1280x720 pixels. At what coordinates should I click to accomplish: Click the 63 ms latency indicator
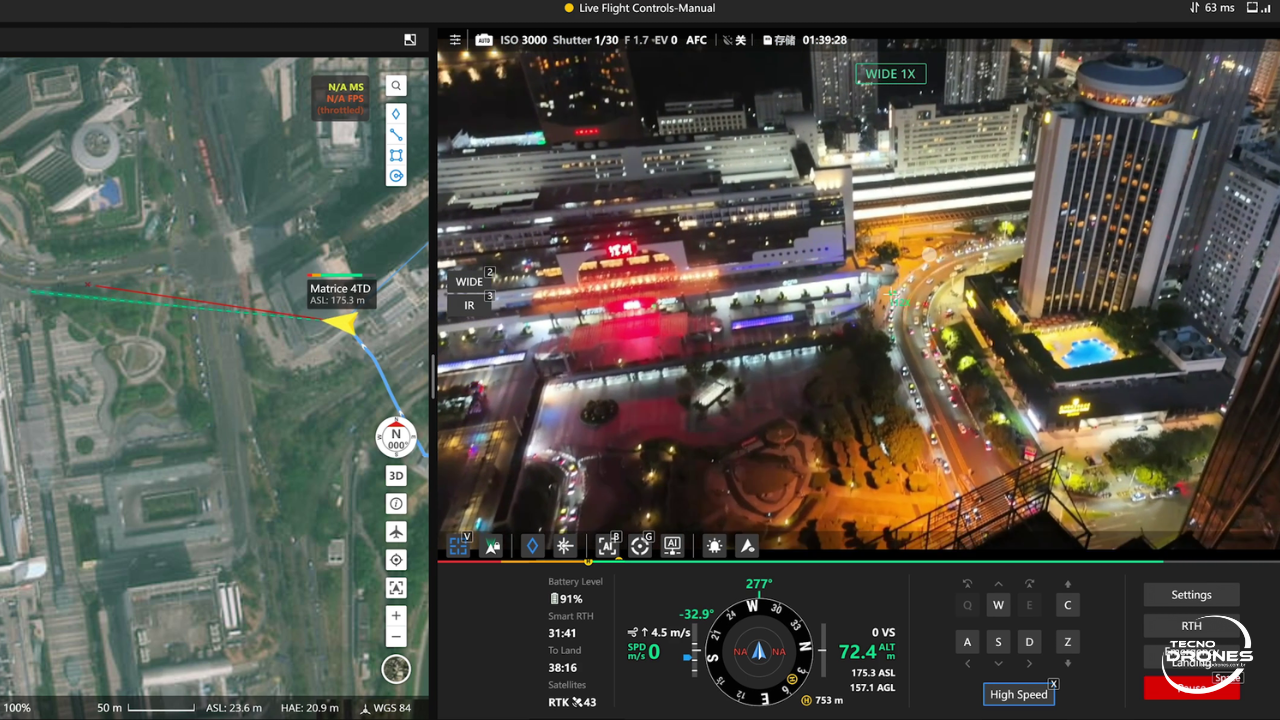[x=1212, y=8]
